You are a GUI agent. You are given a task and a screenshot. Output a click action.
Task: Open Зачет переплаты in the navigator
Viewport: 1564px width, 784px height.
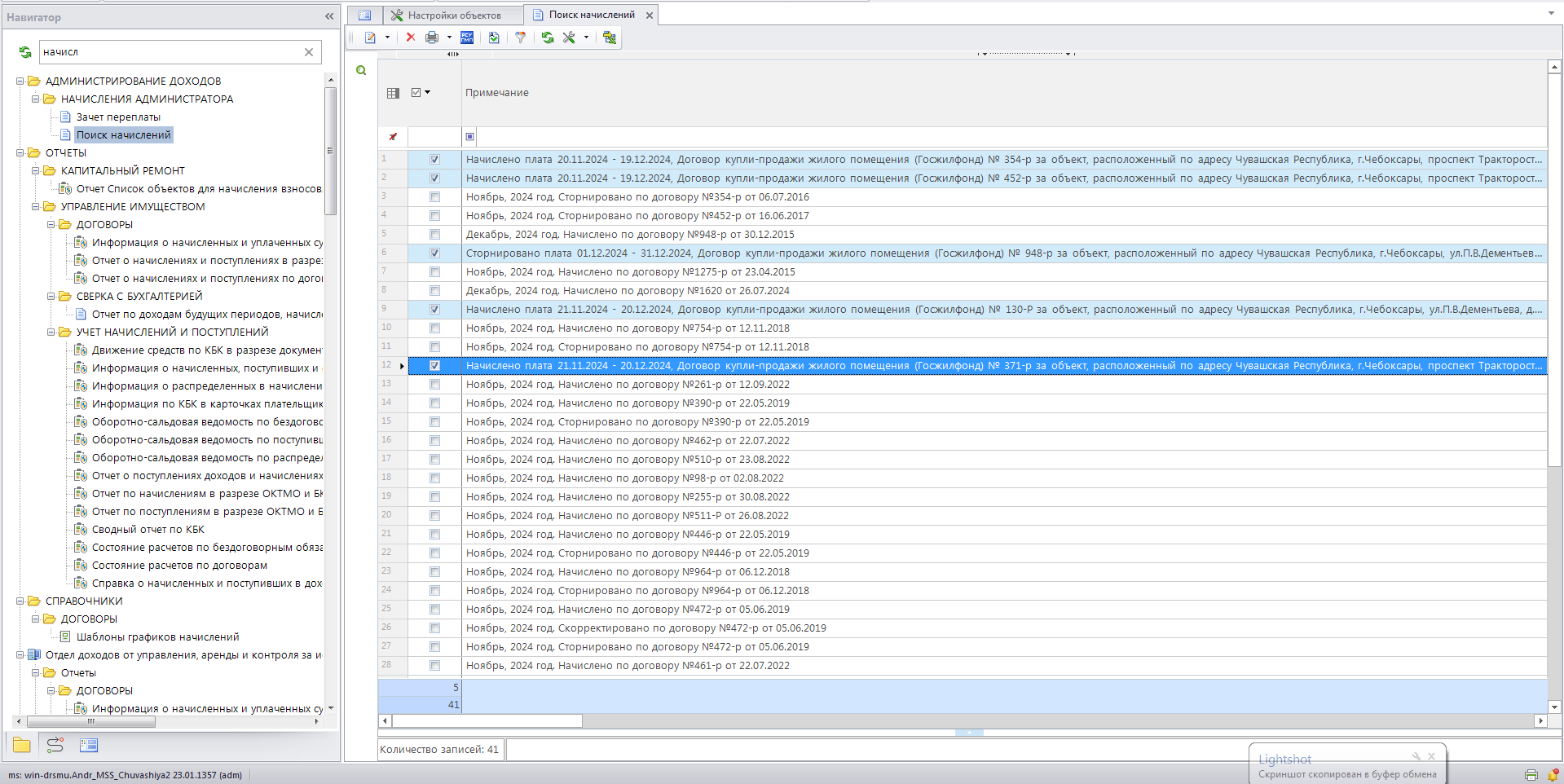(118, 117)
